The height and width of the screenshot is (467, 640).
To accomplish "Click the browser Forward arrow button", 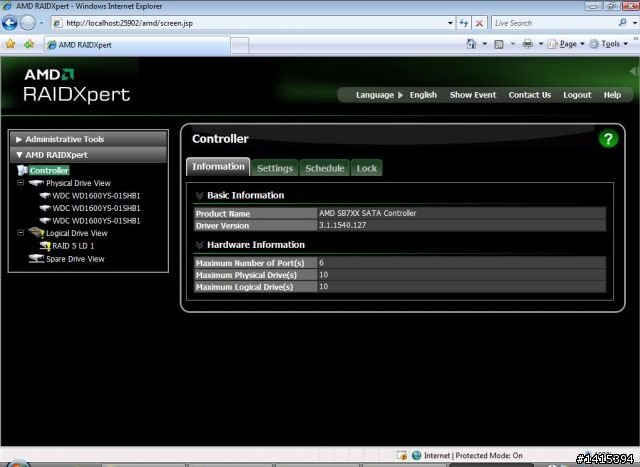I will tap(28, 23).
